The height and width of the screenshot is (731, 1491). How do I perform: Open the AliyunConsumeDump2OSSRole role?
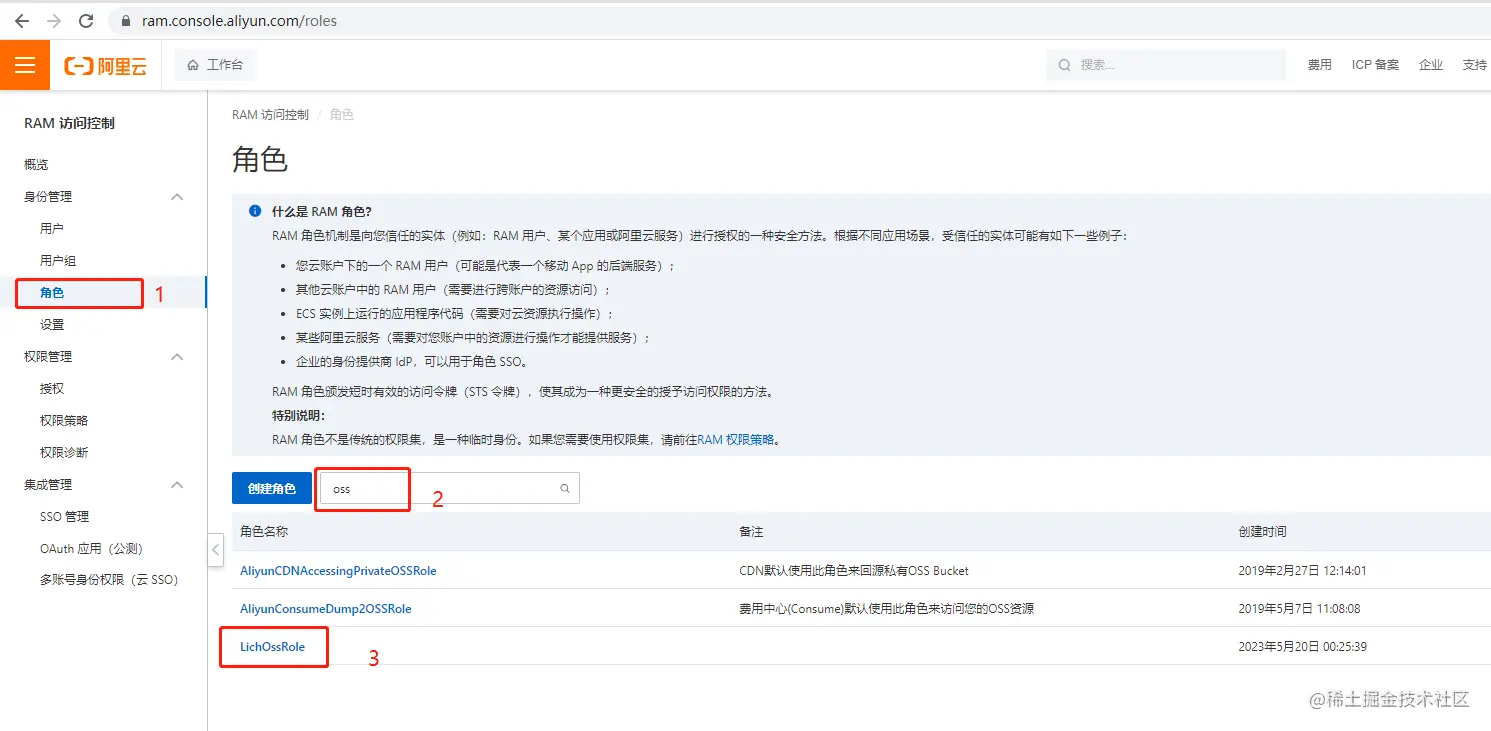point(326,609)
